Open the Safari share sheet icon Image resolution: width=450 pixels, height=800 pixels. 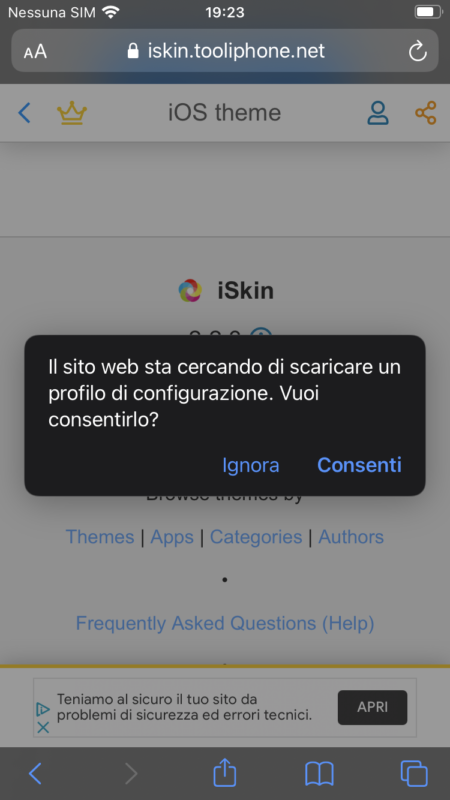coord(224,772)
